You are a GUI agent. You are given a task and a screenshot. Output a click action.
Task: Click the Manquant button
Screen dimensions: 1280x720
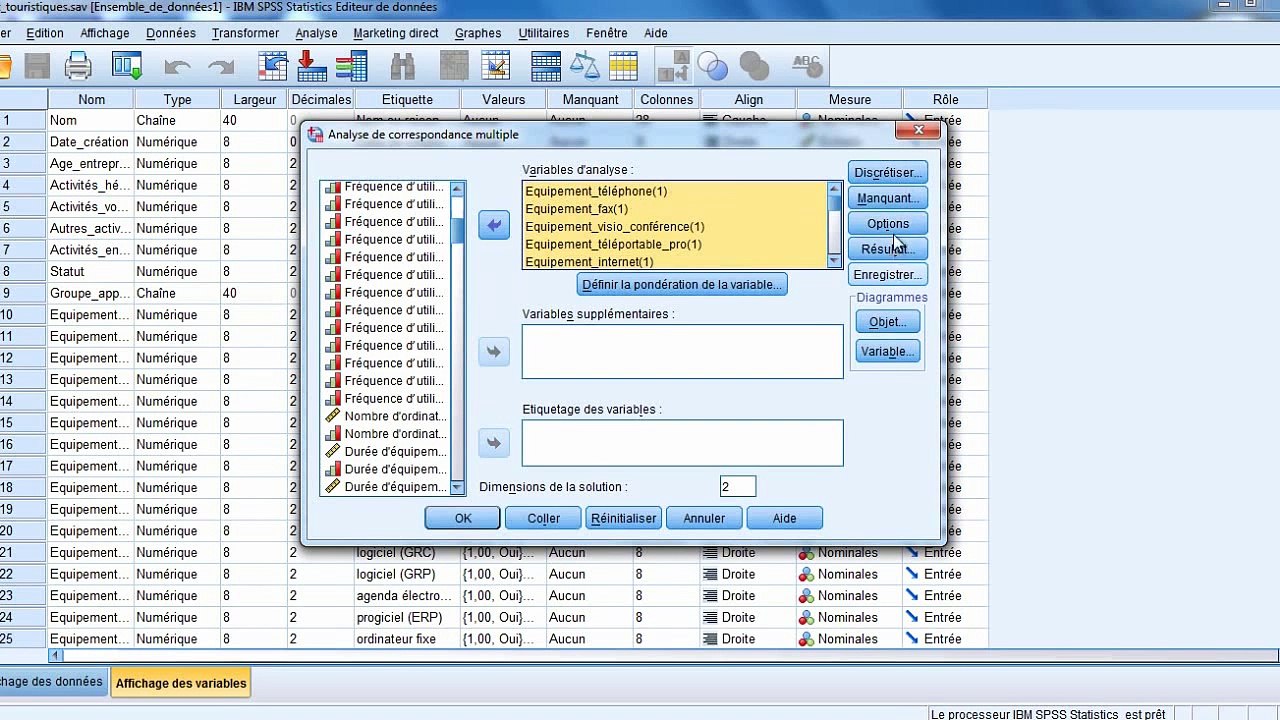888,198
